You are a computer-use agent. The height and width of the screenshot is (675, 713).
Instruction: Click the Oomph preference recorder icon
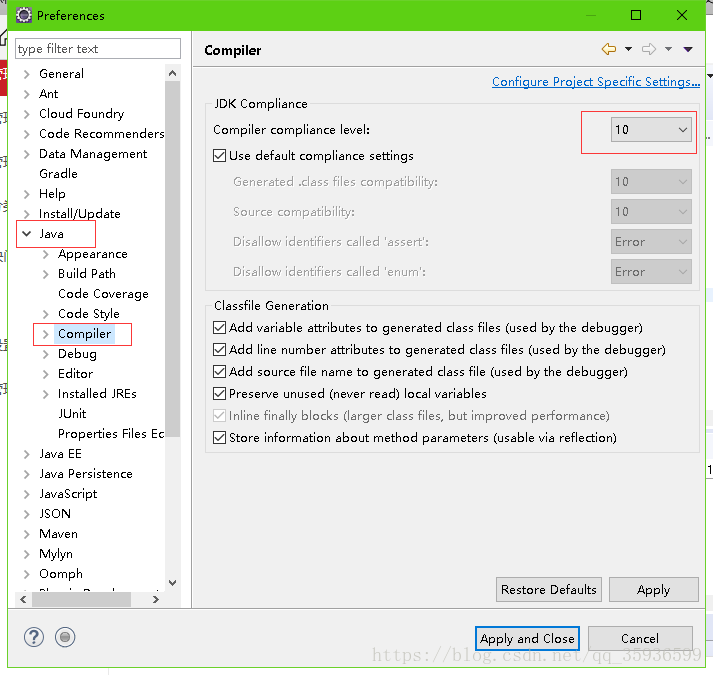65,637
